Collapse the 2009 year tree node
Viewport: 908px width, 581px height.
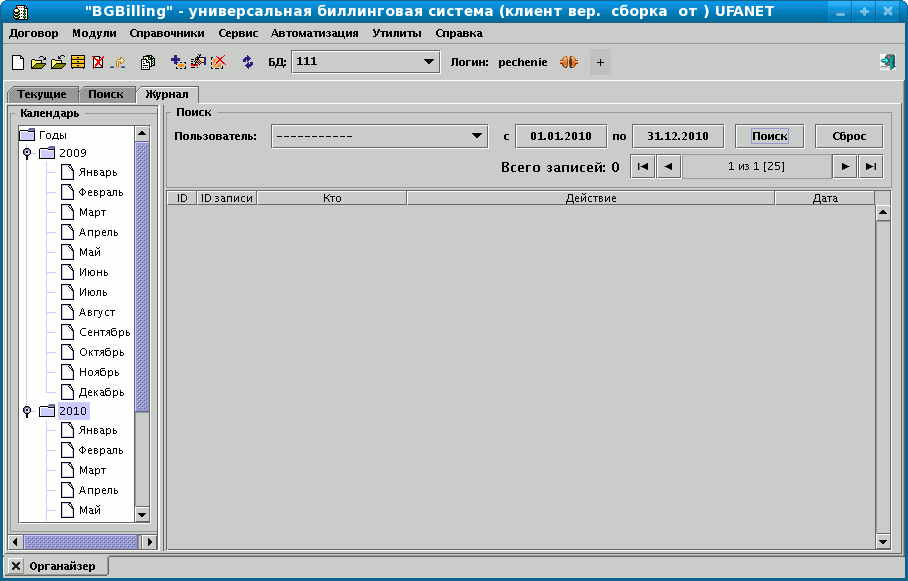coord(27,153)
